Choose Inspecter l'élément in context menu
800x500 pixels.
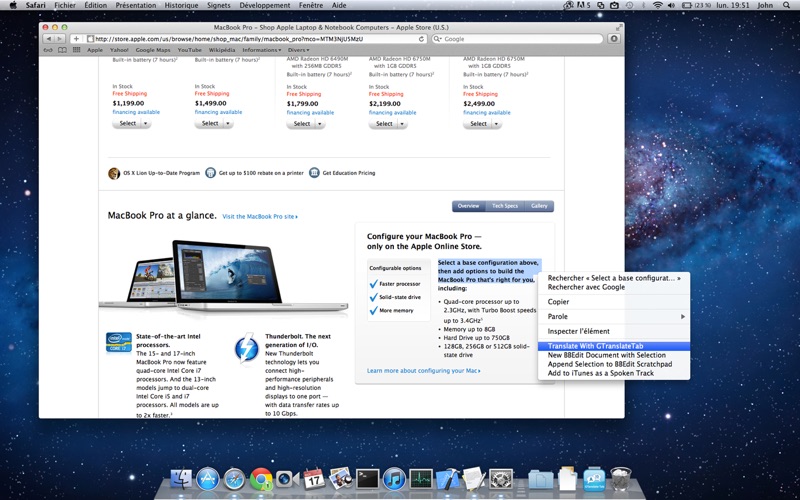tap(614, 332)
